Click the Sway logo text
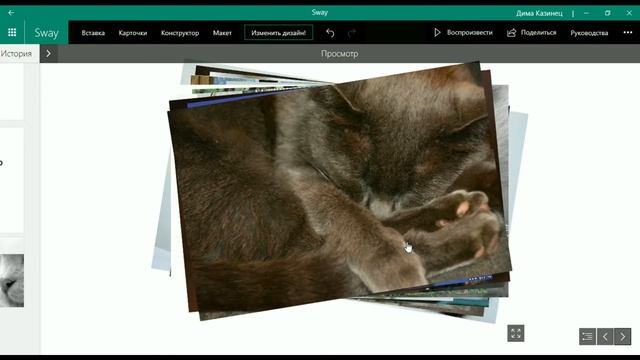 point(46,33)
